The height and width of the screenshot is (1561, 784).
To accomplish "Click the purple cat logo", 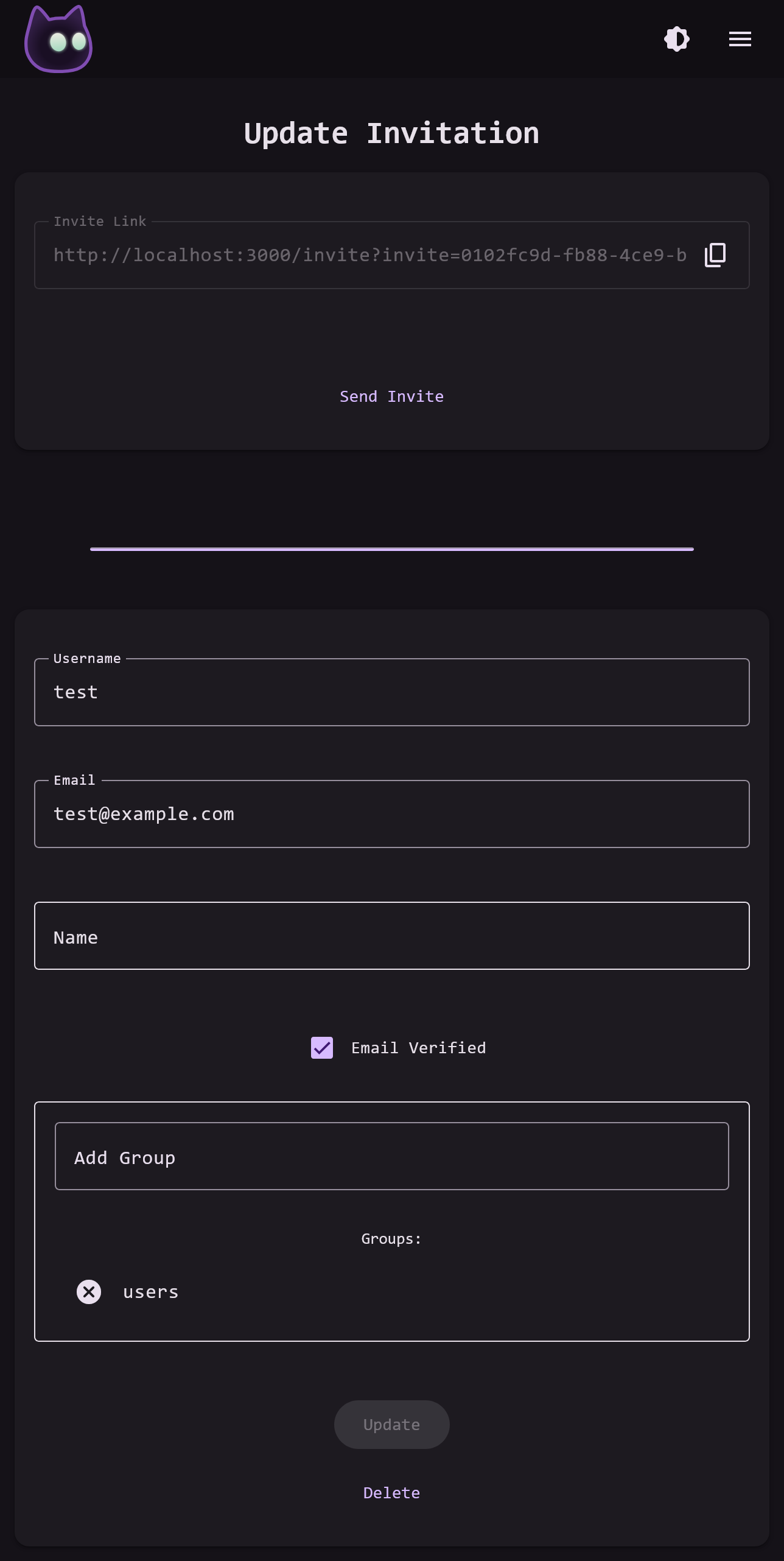I will (58, 39).
